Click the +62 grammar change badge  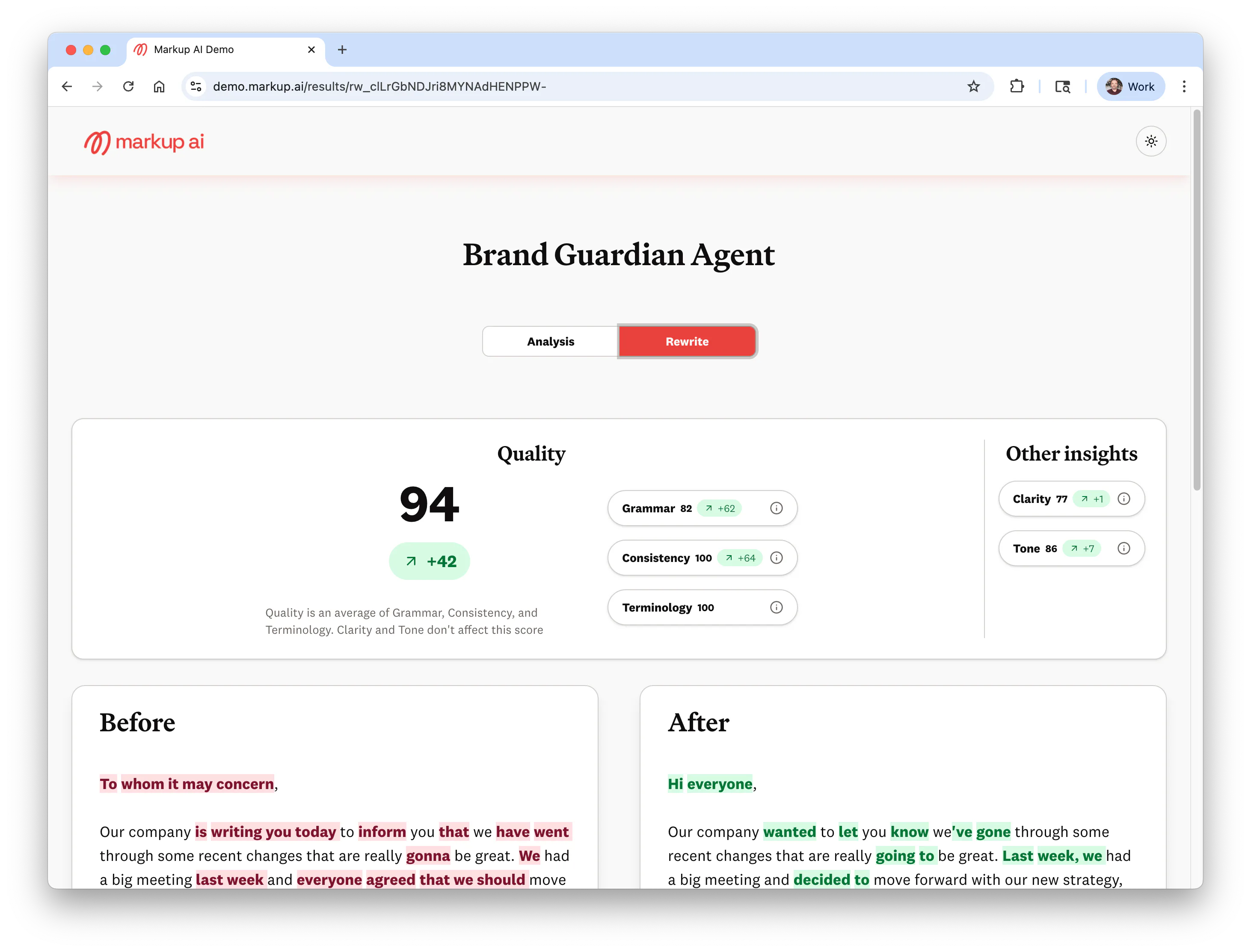[x=719, y=509]
